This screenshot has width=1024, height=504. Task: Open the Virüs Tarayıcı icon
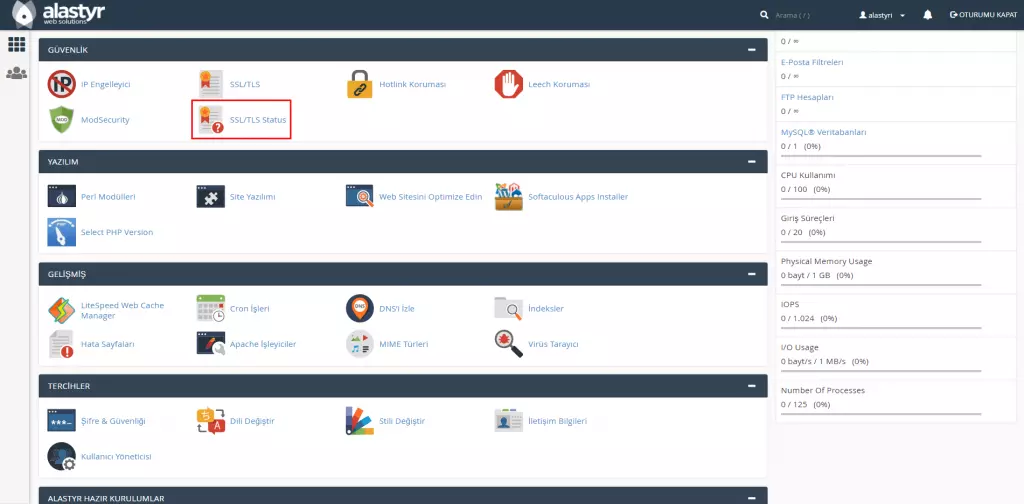(509, 344)
